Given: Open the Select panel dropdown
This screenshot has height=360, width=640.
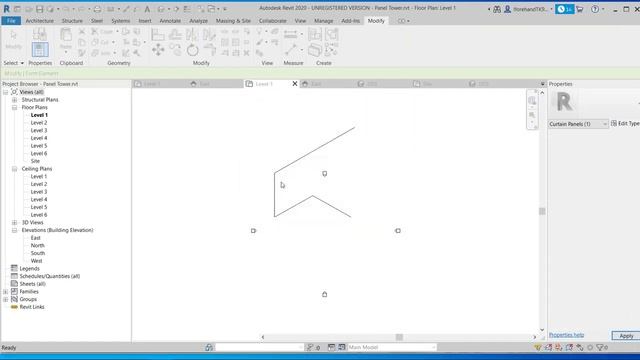Looking at the screenshot, I should pos(13,63).
